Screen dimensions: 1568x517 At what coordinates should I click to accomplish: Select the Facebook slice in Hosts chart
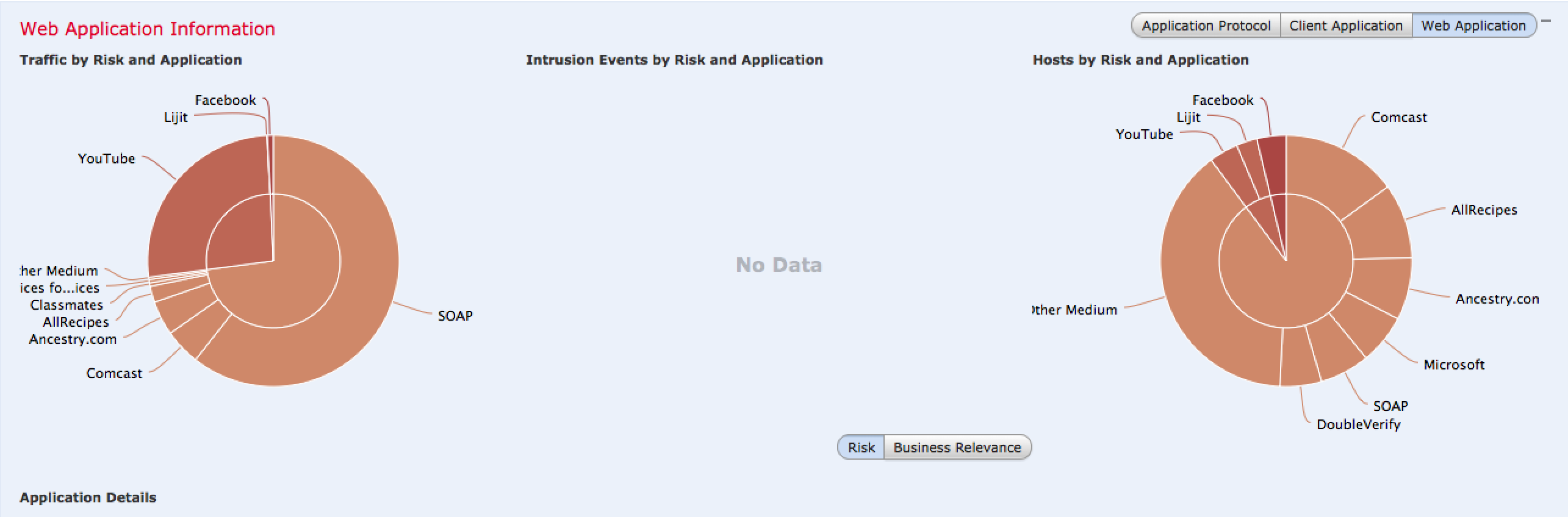(x=1273, y=165)
